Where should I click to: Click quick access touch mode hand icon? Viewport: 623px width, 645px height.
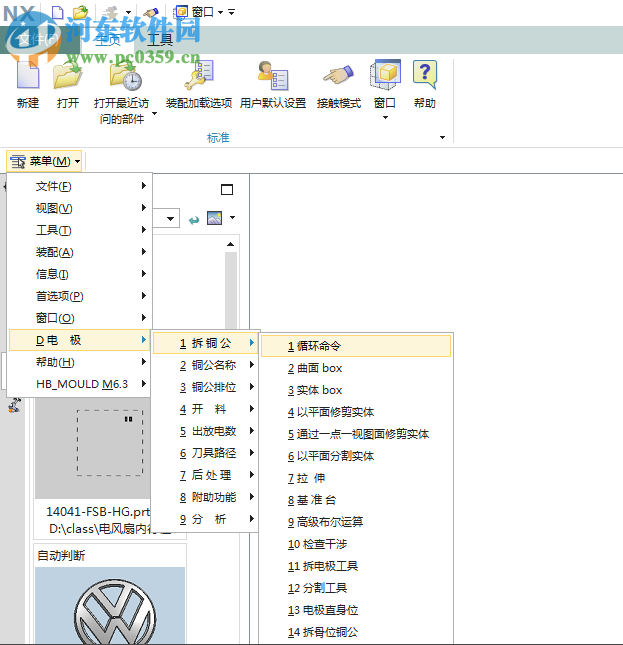point(151,12)
